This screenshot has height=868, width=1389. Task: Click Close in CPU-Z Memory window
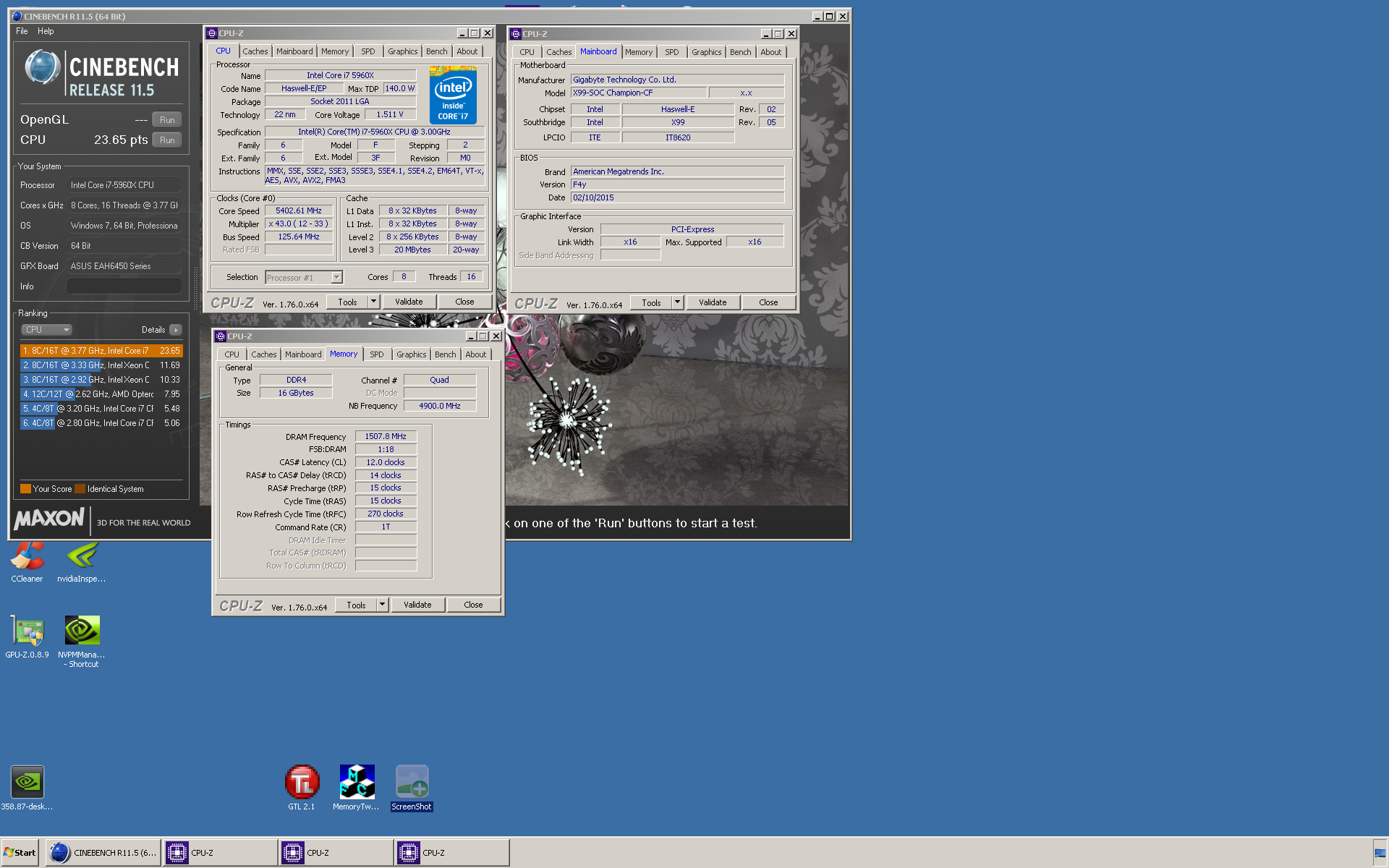tap(473, 605)
